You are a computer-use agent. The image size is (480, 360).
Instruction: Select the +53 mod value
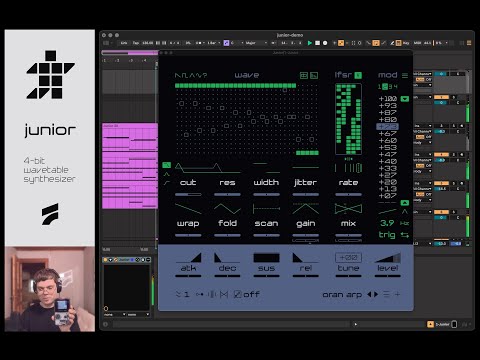[388, 147]
